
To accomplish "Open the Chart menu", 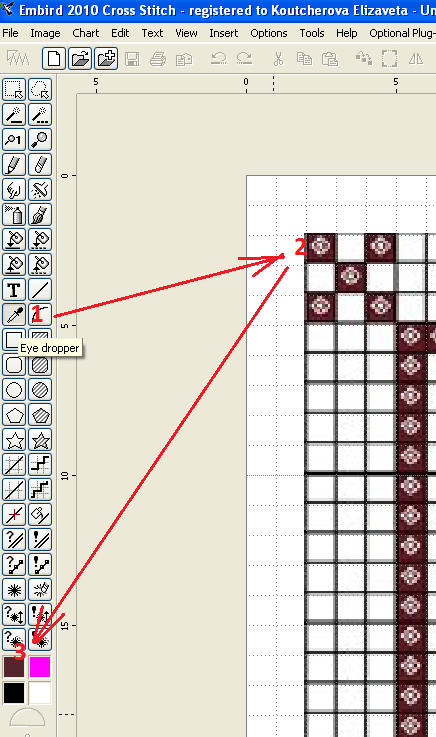I will coord(86,33).
